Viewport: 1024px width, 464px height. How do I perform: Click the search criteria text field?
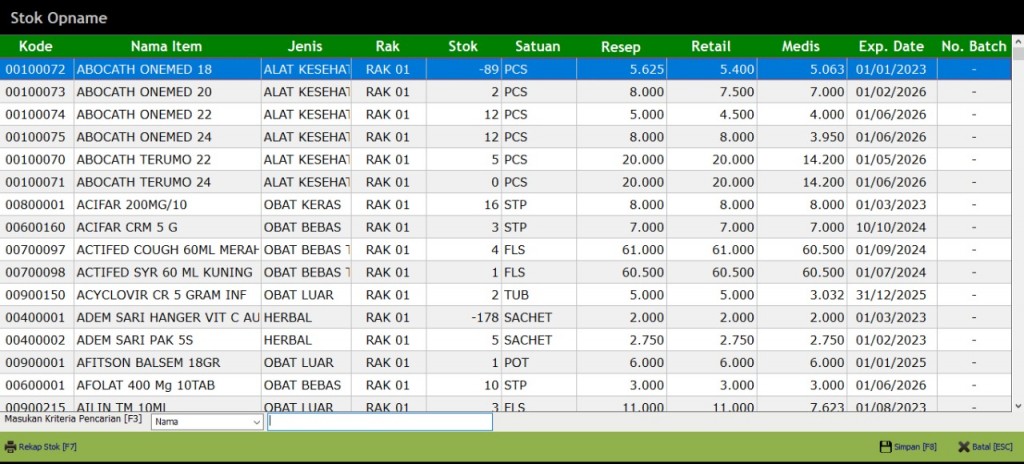pos(380,422)
